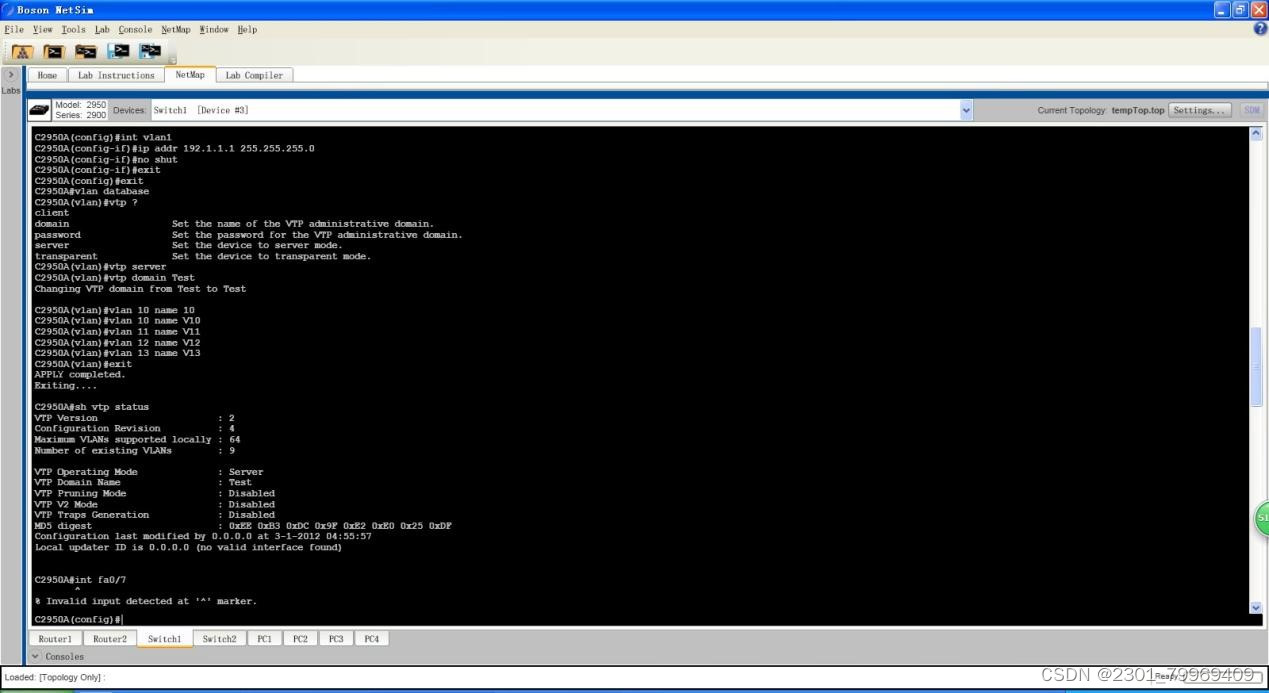Screen dimensions: 1269x693
Task: Expand the Labs side panel arrow
Action: pyautogui.click(x=11, y=73)
